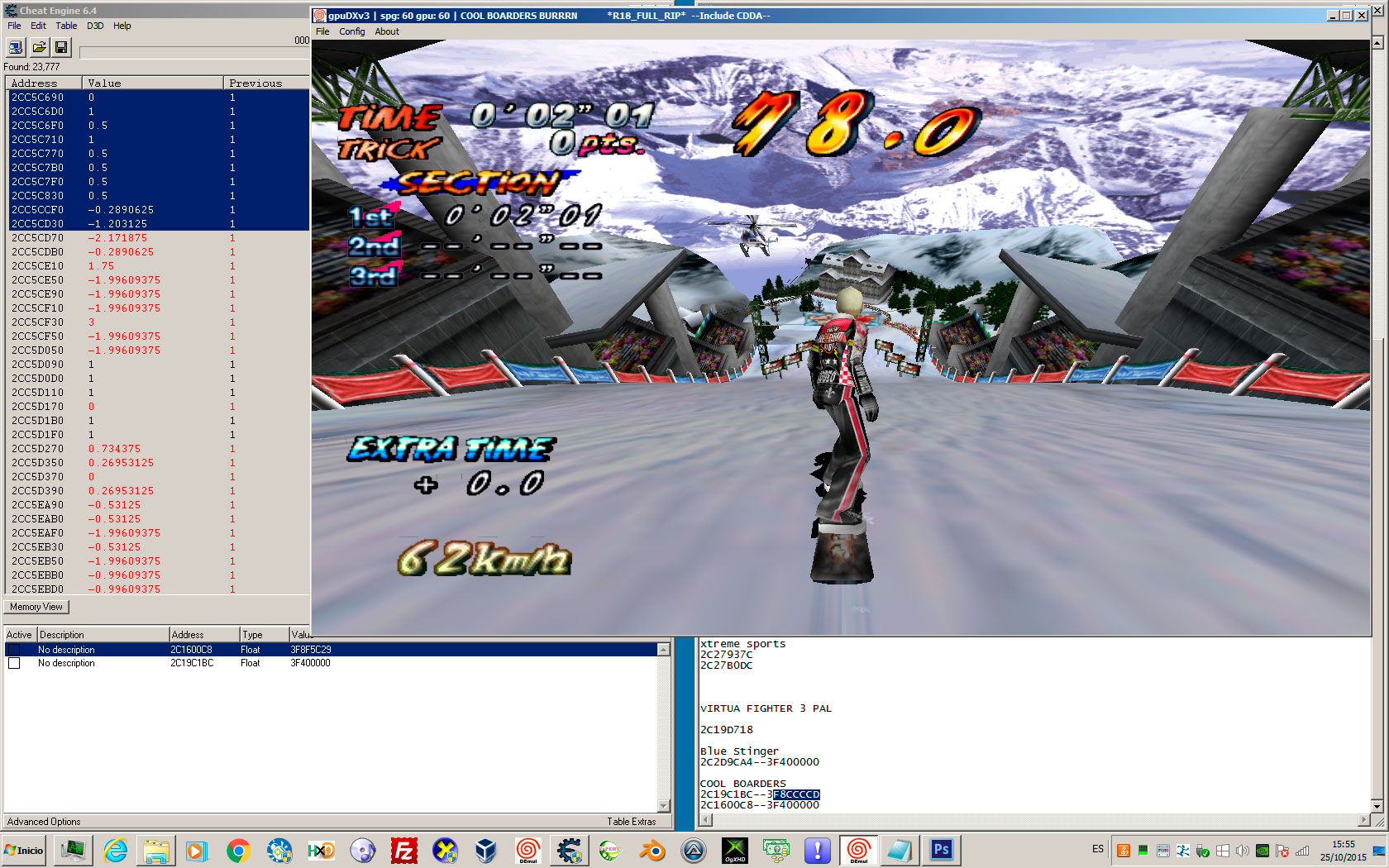The image size is (1389, 868).
Task: Open Blender from taskbar
Action: point(652,850)
